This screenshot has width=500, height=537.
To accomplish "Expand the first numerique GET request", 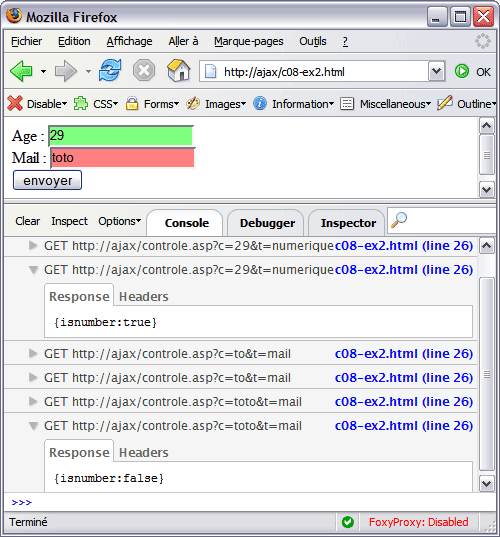I will click(x=33, y=246).
